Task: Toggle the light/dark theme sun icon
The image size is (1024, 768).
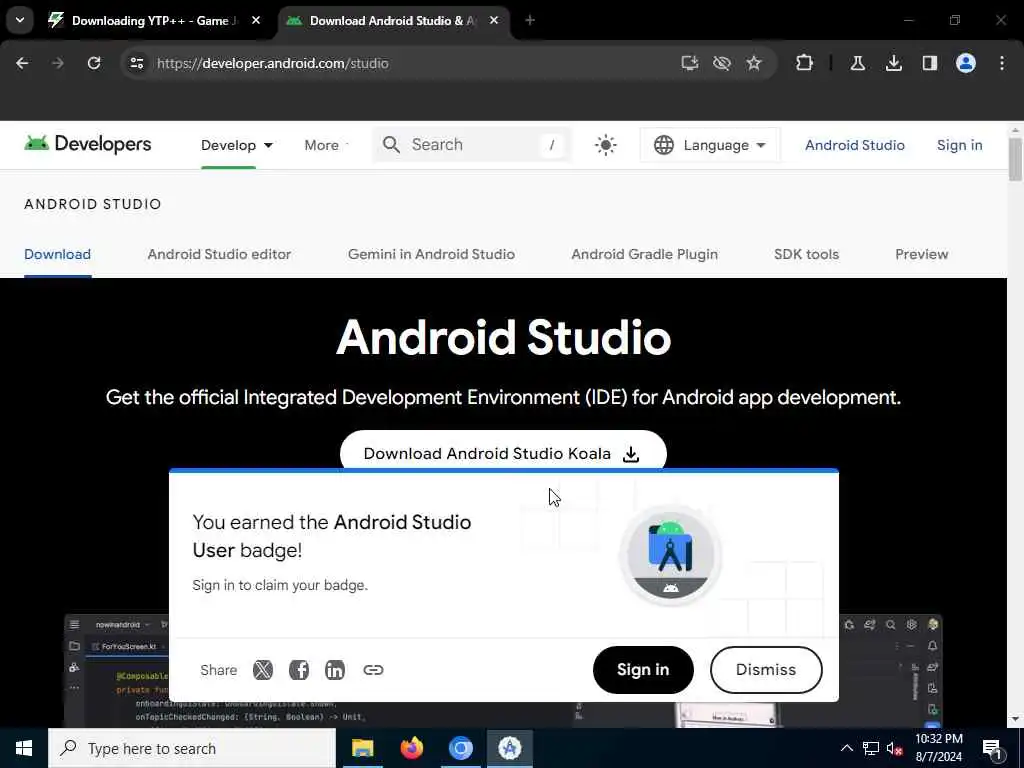Action: (605, 145)
